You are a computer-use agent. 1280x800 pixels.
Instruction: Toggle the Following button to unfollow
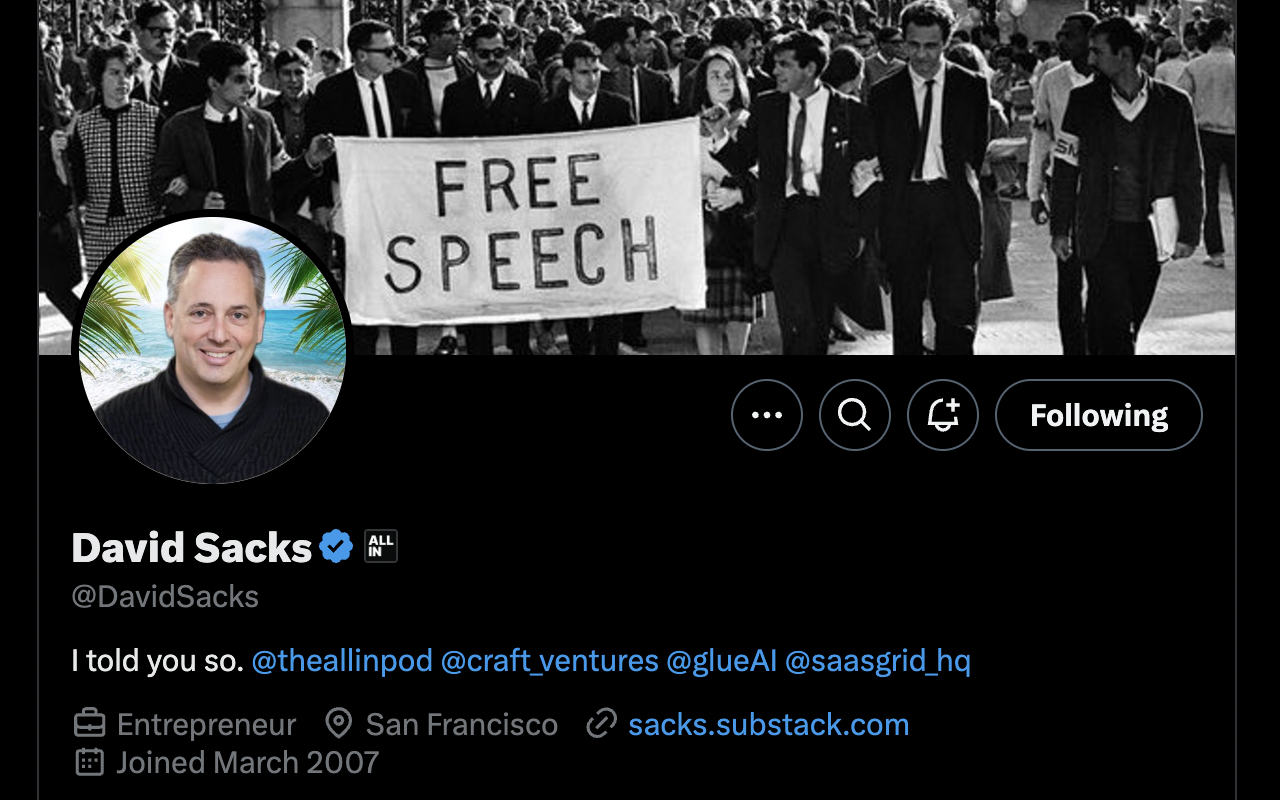(1099, 415)
